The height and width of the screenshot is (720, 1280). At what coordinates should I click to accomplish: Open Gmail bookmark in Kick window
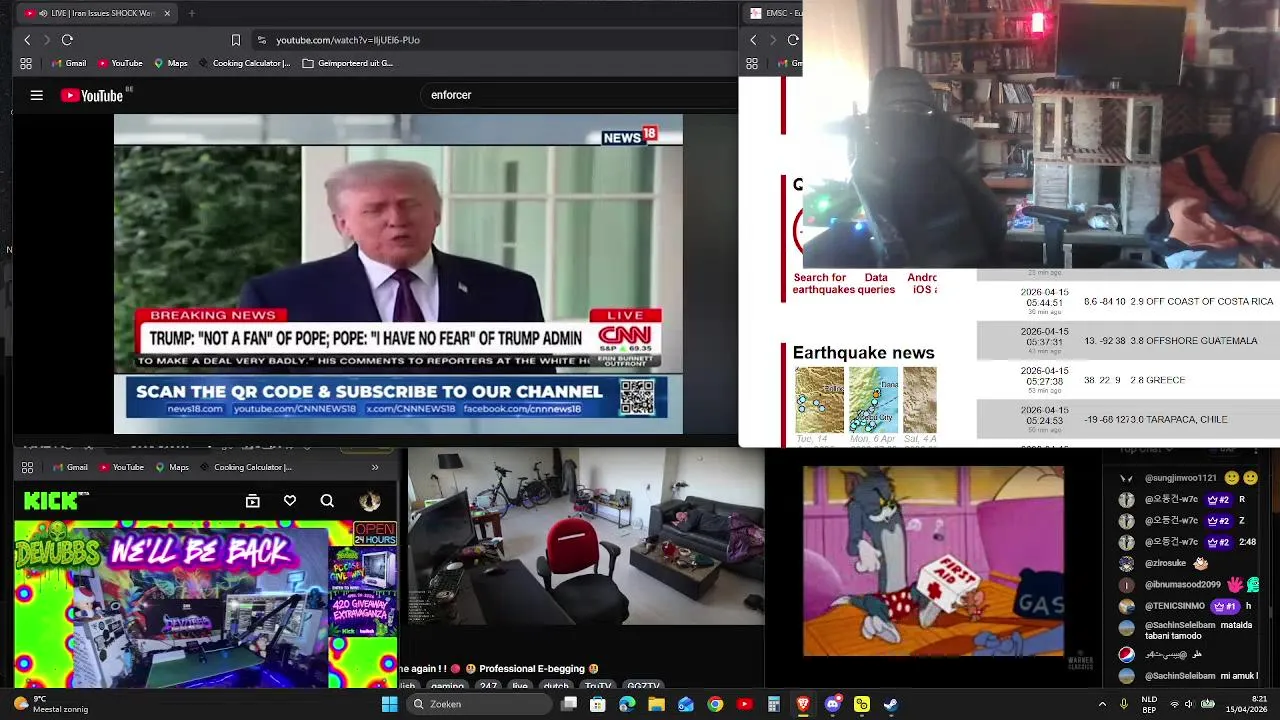coord(70,467)
